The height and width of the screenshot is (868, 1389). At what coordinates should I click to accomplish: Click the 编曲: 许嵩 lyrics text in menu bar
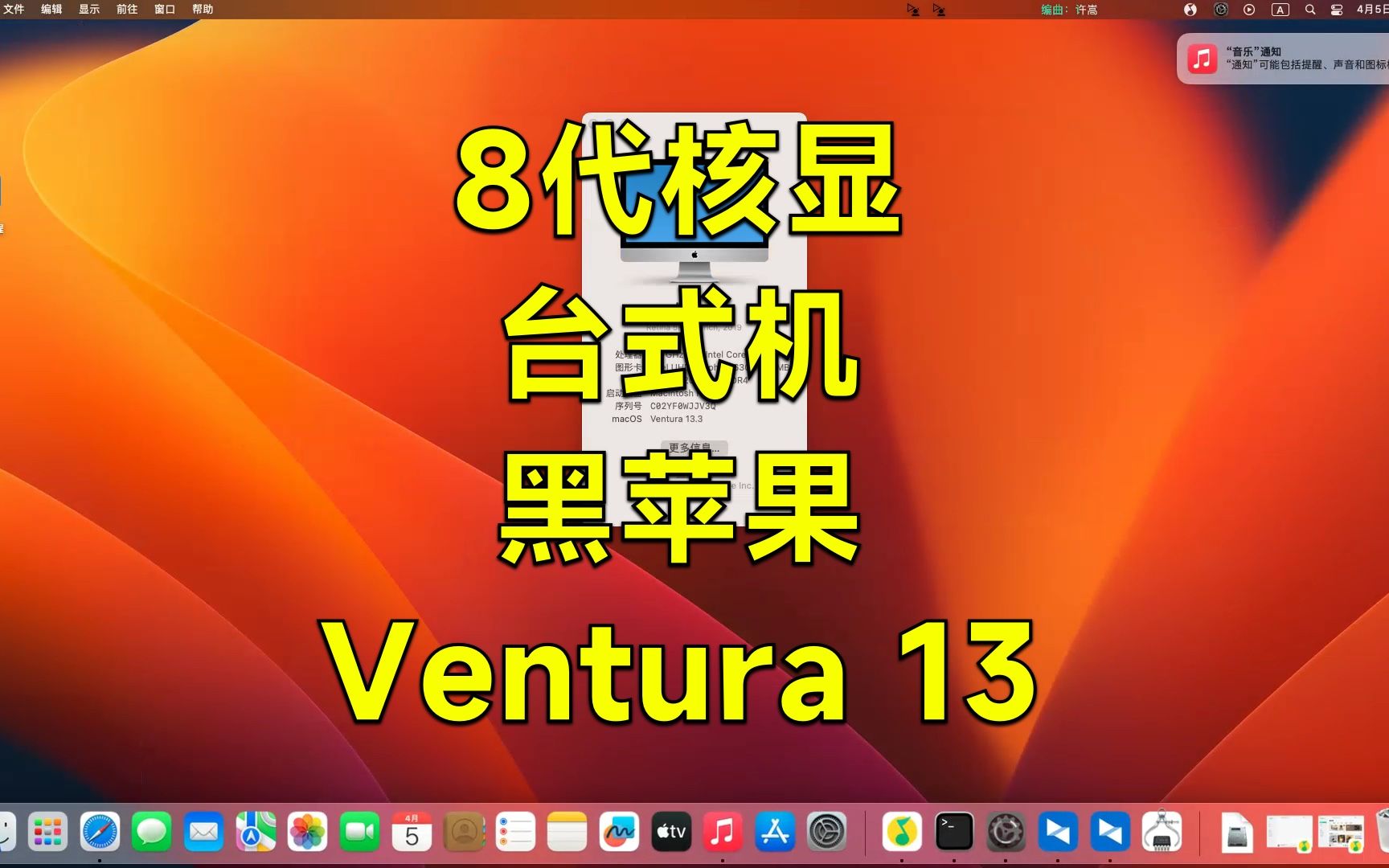pos(1069,10)
